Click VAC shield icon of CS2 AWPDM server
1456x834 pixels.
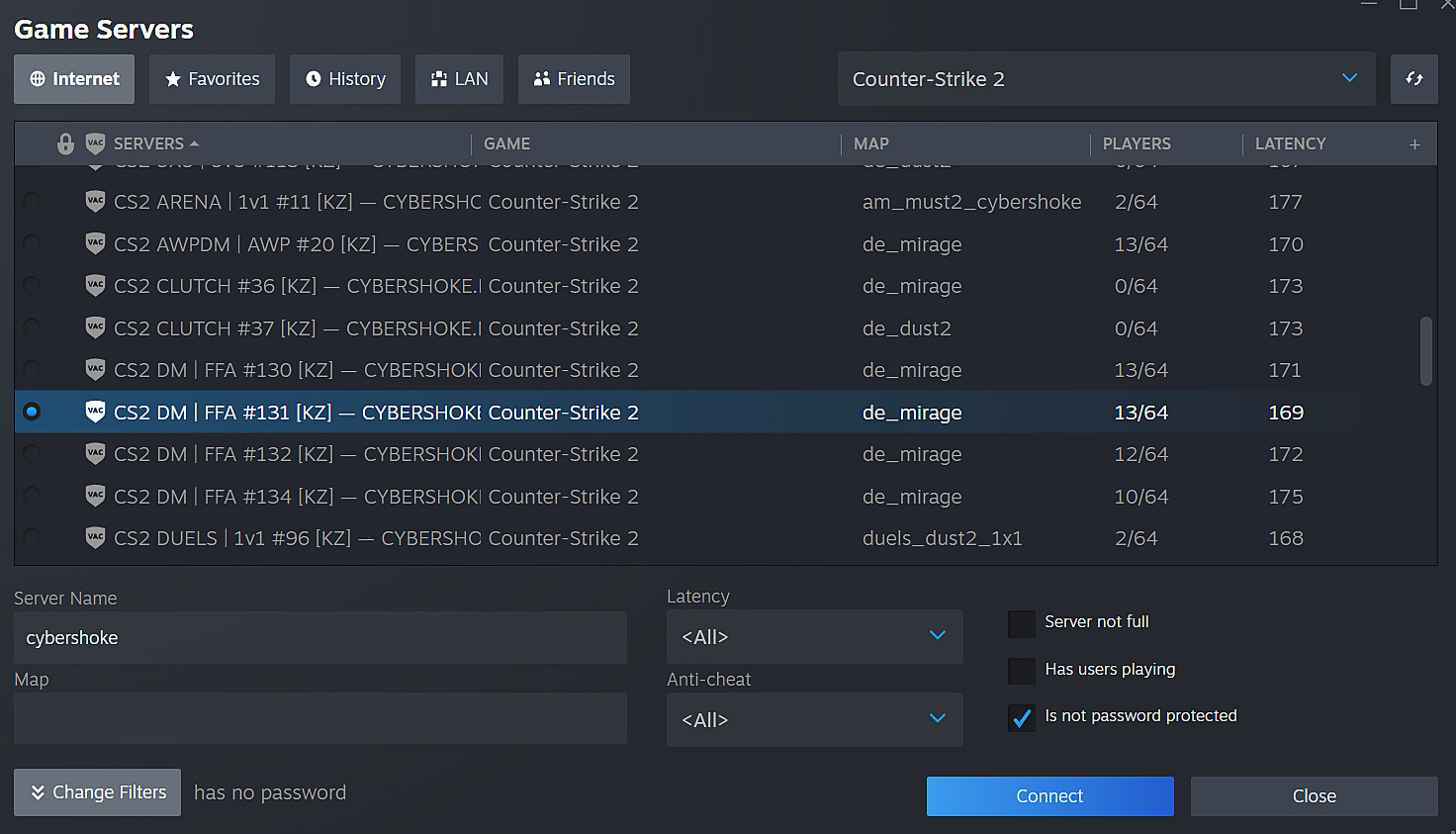[x=95, y=243]
